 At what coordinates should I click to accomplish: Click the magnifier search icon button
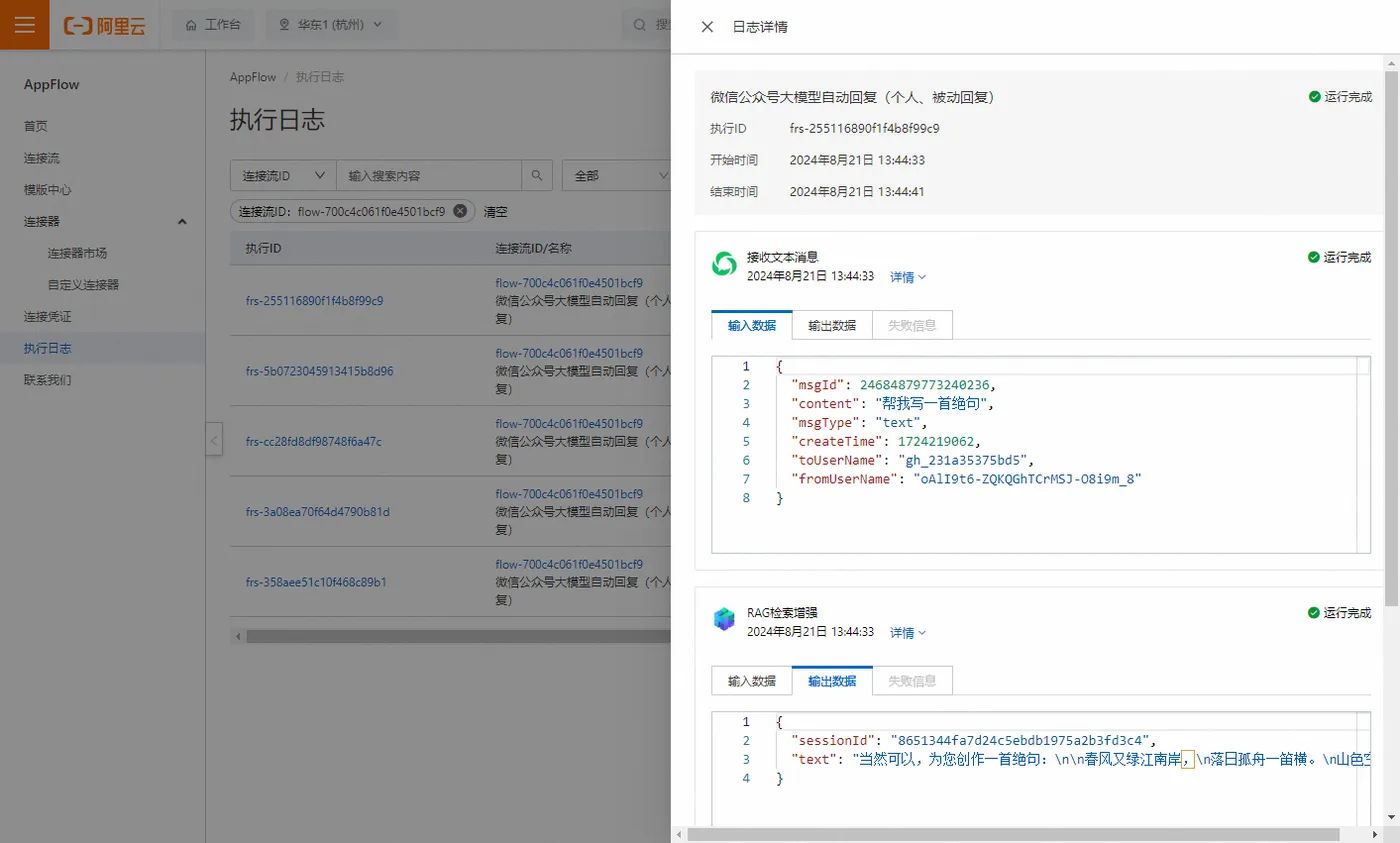click(x=537, y=175)
